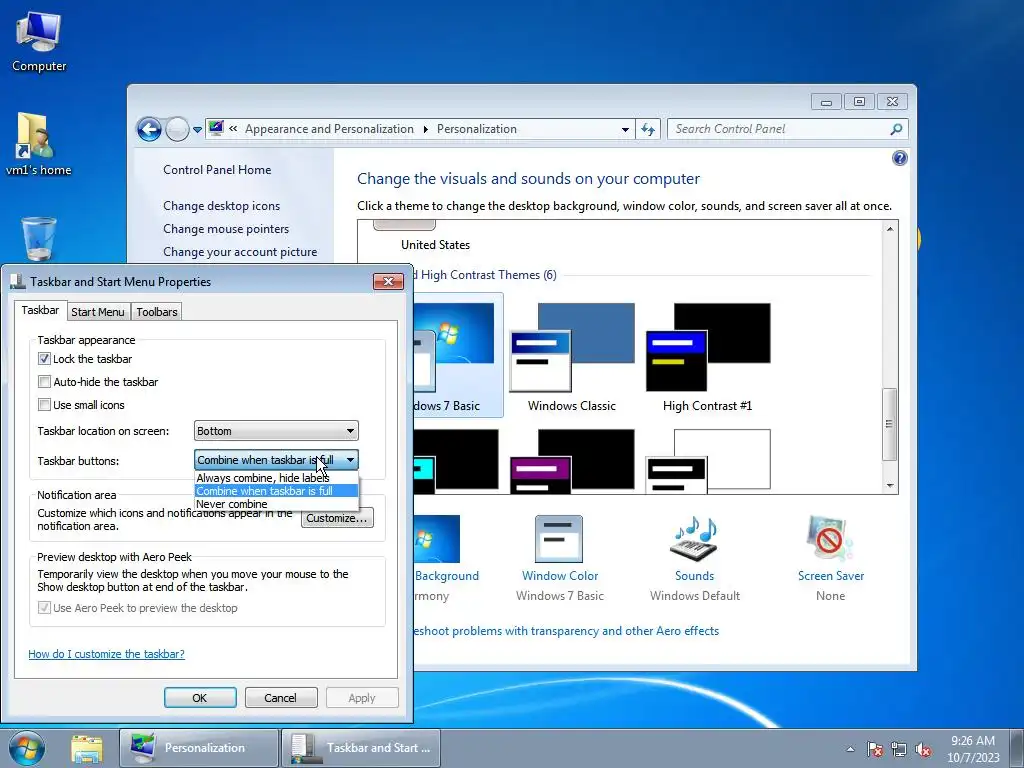Switch to Taskbar and Start taskbar button
The width and height of the screenshot is (1024, 768).
click(361, 748)
